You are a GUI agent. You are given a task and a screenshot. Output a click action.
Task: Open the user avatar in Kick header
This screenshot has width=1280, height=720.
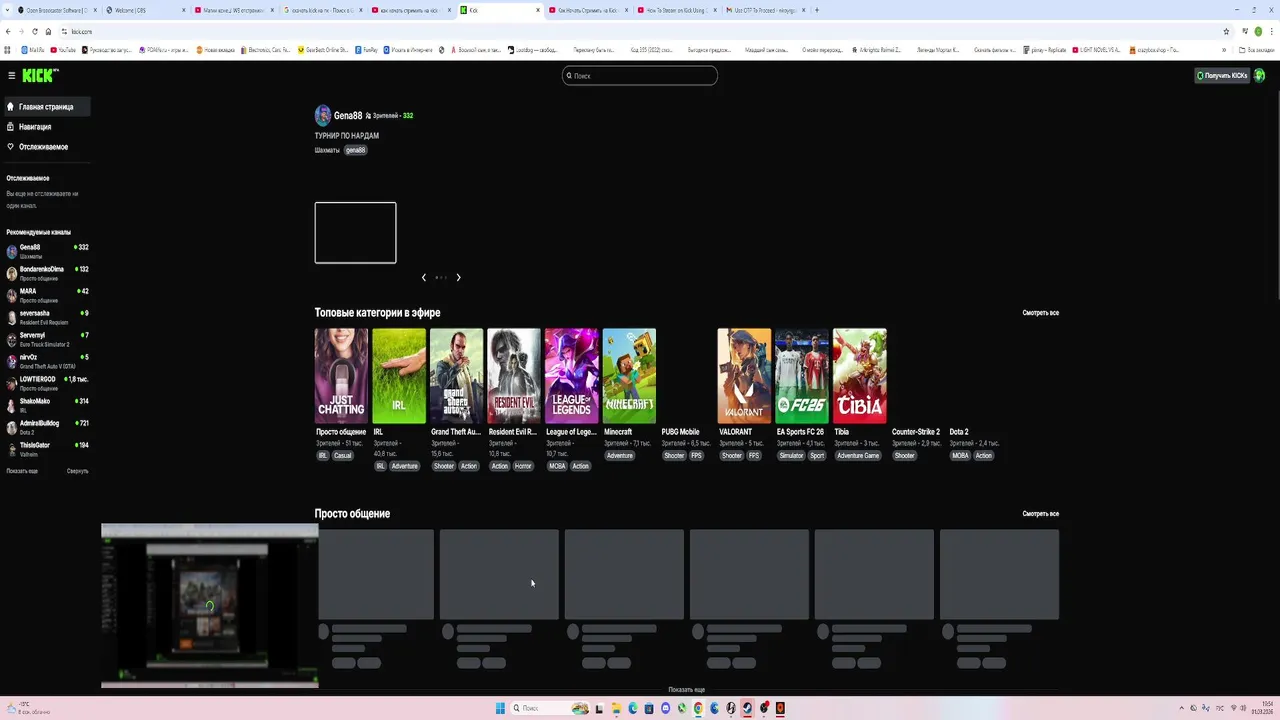(1260, 75)
